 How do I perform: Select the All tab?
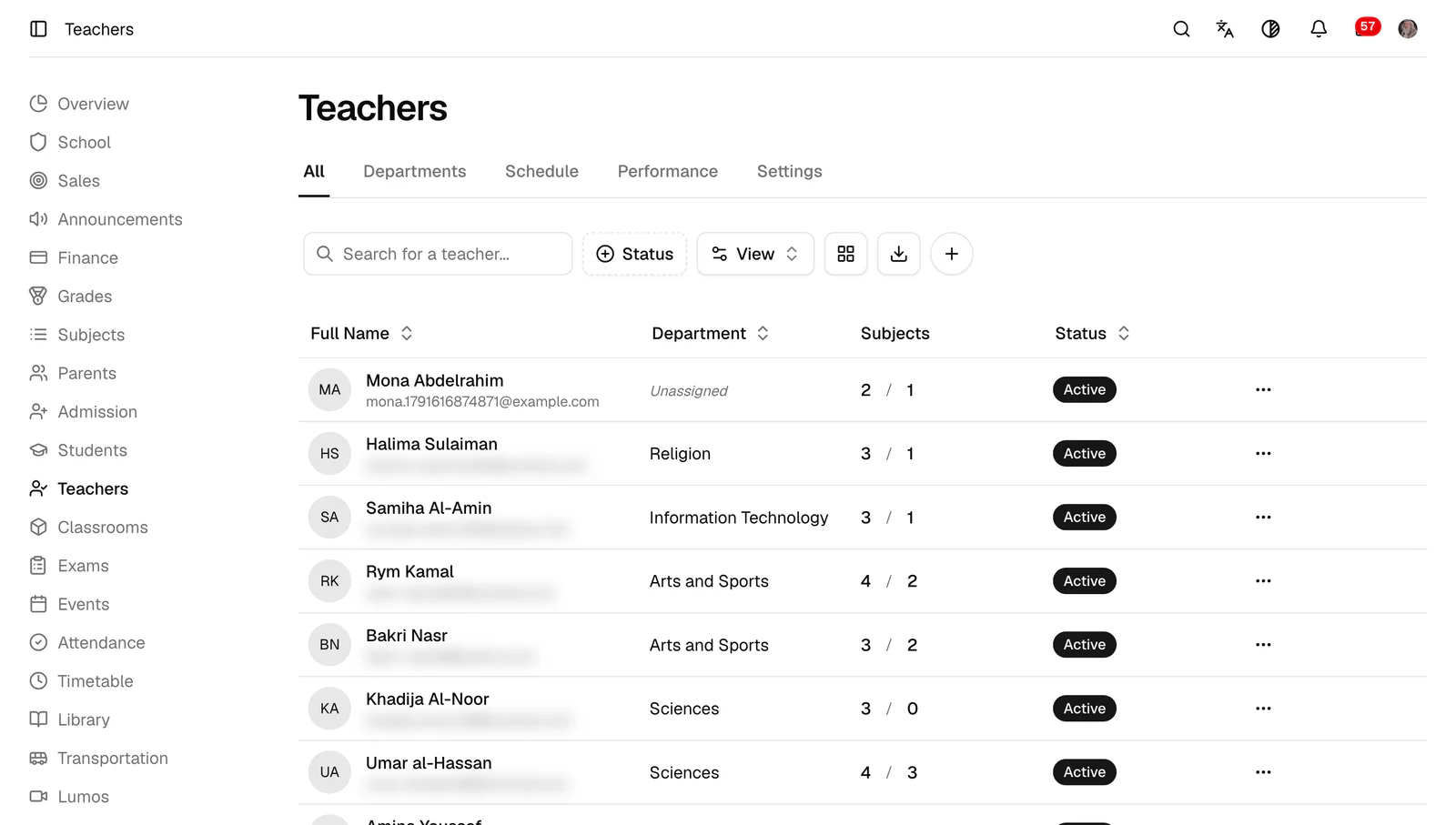pos(314,171)
